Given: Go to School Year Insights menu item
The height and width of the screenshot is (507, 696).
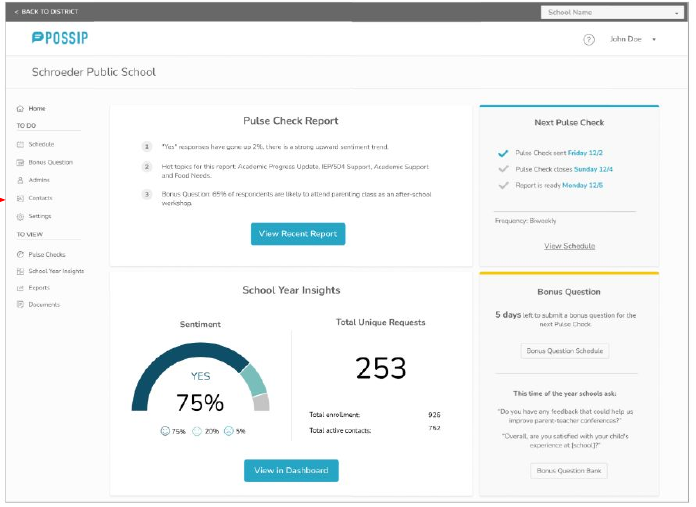Looking at the screenshot, I should pos(56,271).
